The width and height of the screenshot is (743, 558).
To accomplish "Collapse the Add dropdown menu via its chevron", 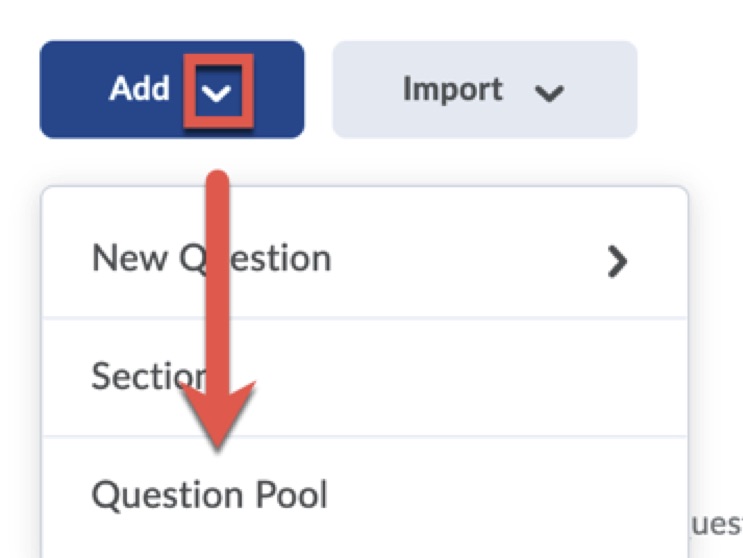I will pos(218,92).
